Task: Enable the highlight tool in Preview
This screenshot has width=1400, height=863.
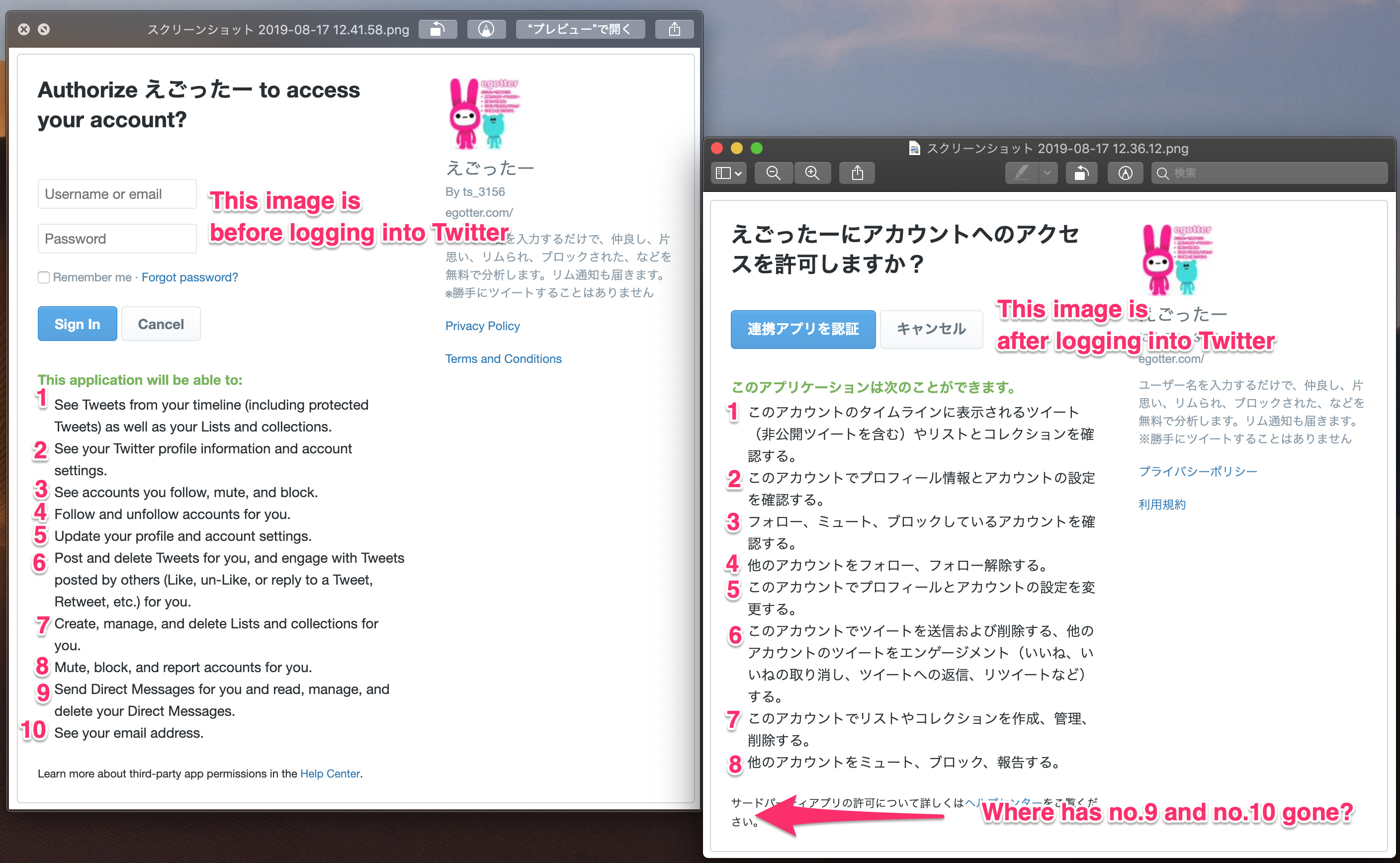Action: (1023, 173)
